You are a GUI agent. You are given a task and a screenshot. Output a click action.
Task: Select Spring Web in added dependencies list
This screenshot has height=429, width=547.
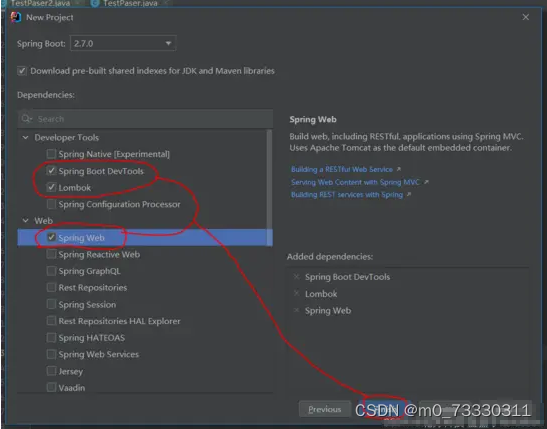pyautogui.click(x=328, y=311)
